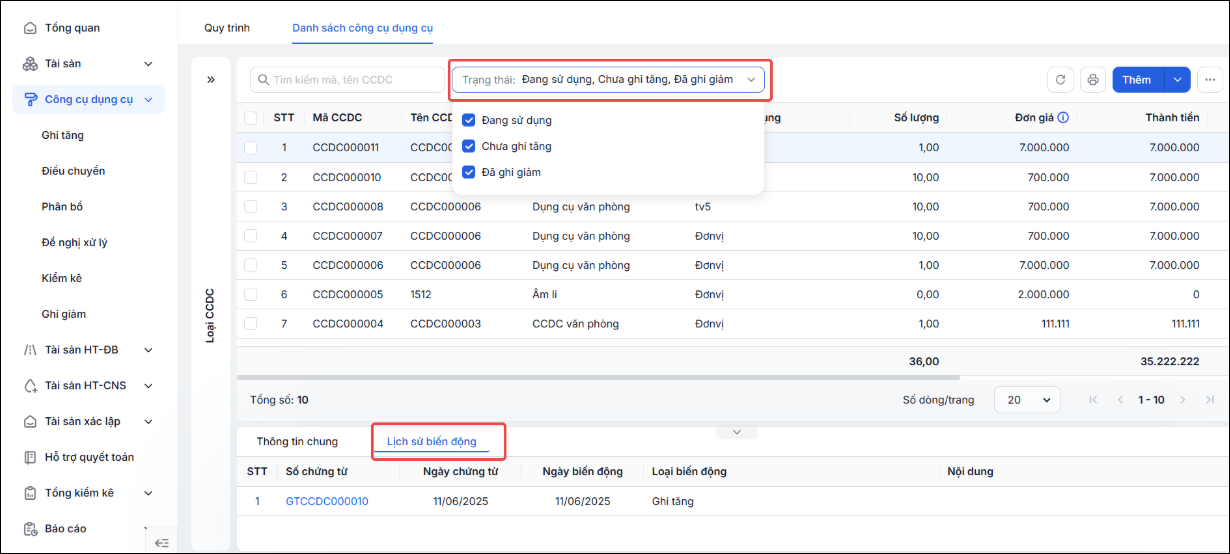This screenshot has width=1230, height=554.
Task: Open the Thêm button dropdown arrow
Action: (1178, 80)
